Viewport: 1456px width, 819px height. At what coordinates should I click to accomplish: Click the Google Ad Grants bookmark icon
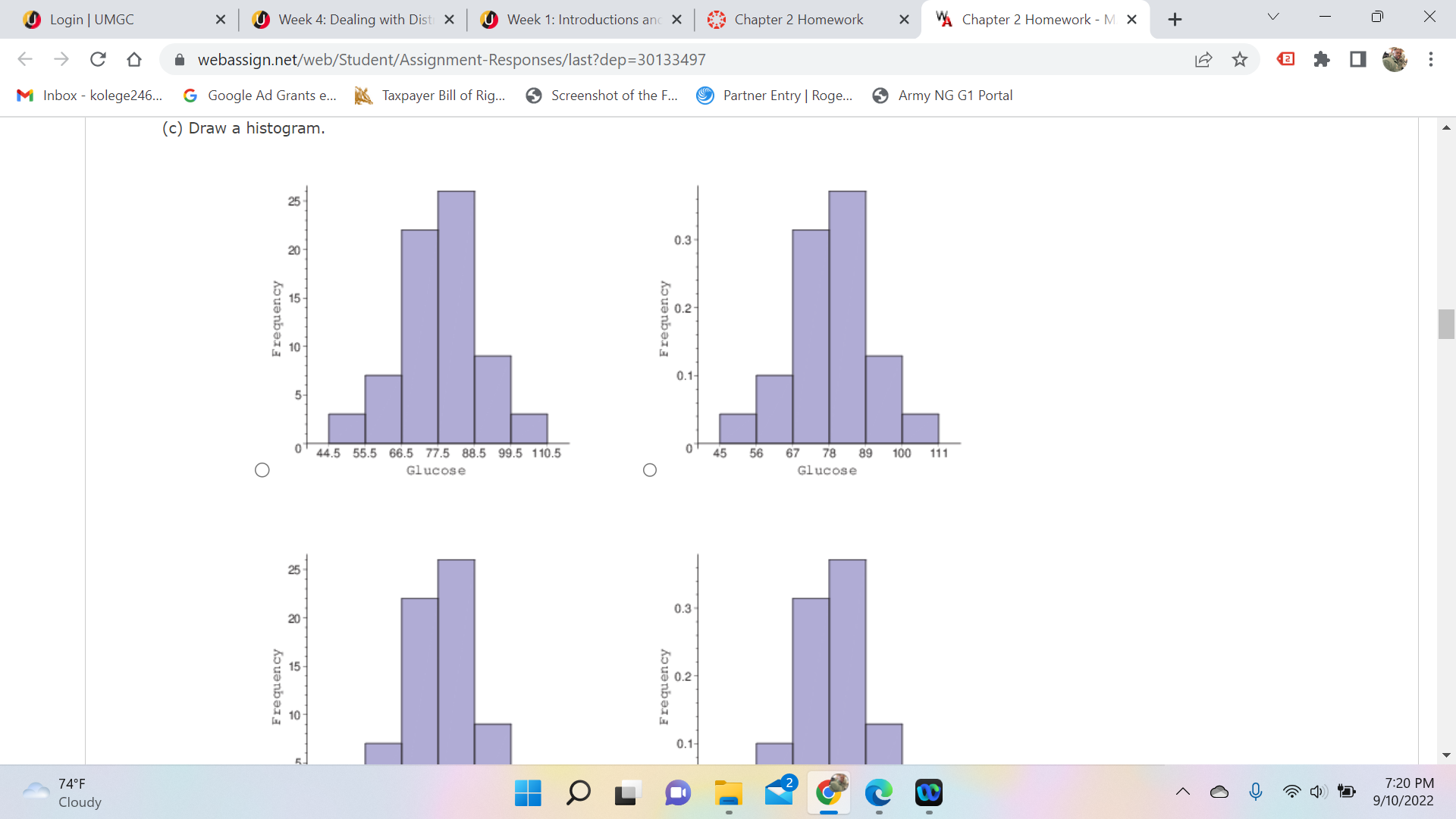tap(190, 96)
